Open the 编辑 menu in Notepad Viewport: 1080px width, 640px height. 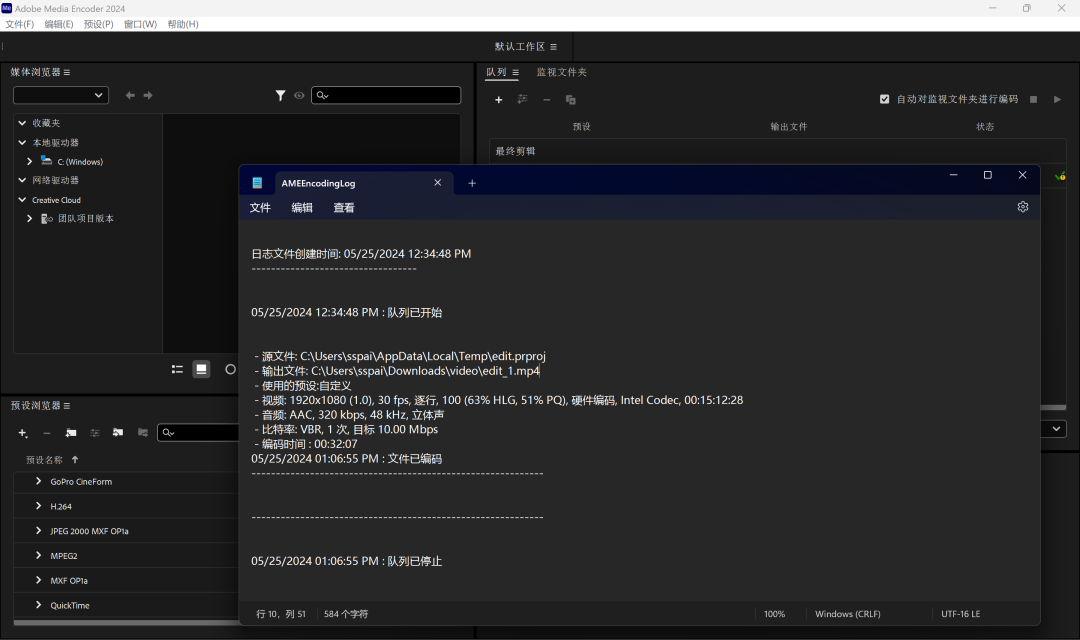(x=302, y=207)
